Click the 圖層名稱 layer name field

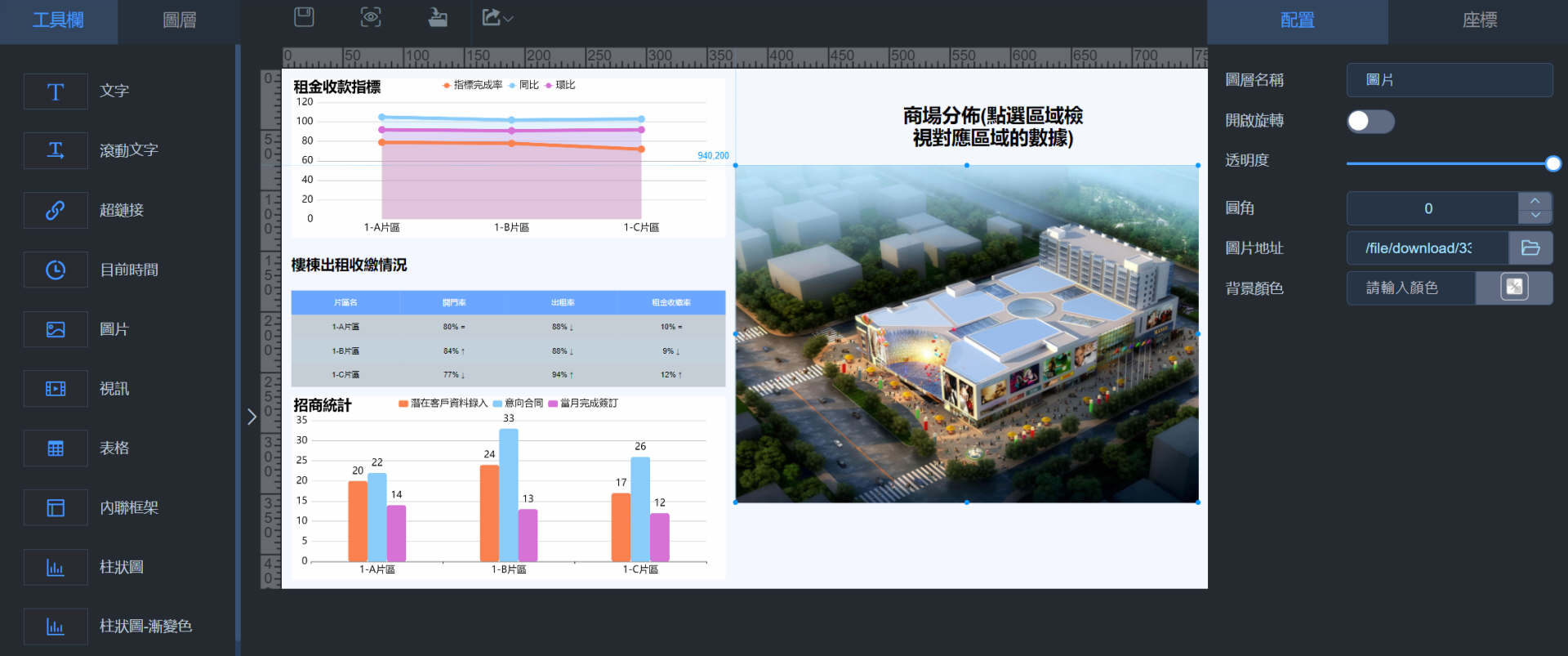pyautogui.click(x=1450, y=80)
